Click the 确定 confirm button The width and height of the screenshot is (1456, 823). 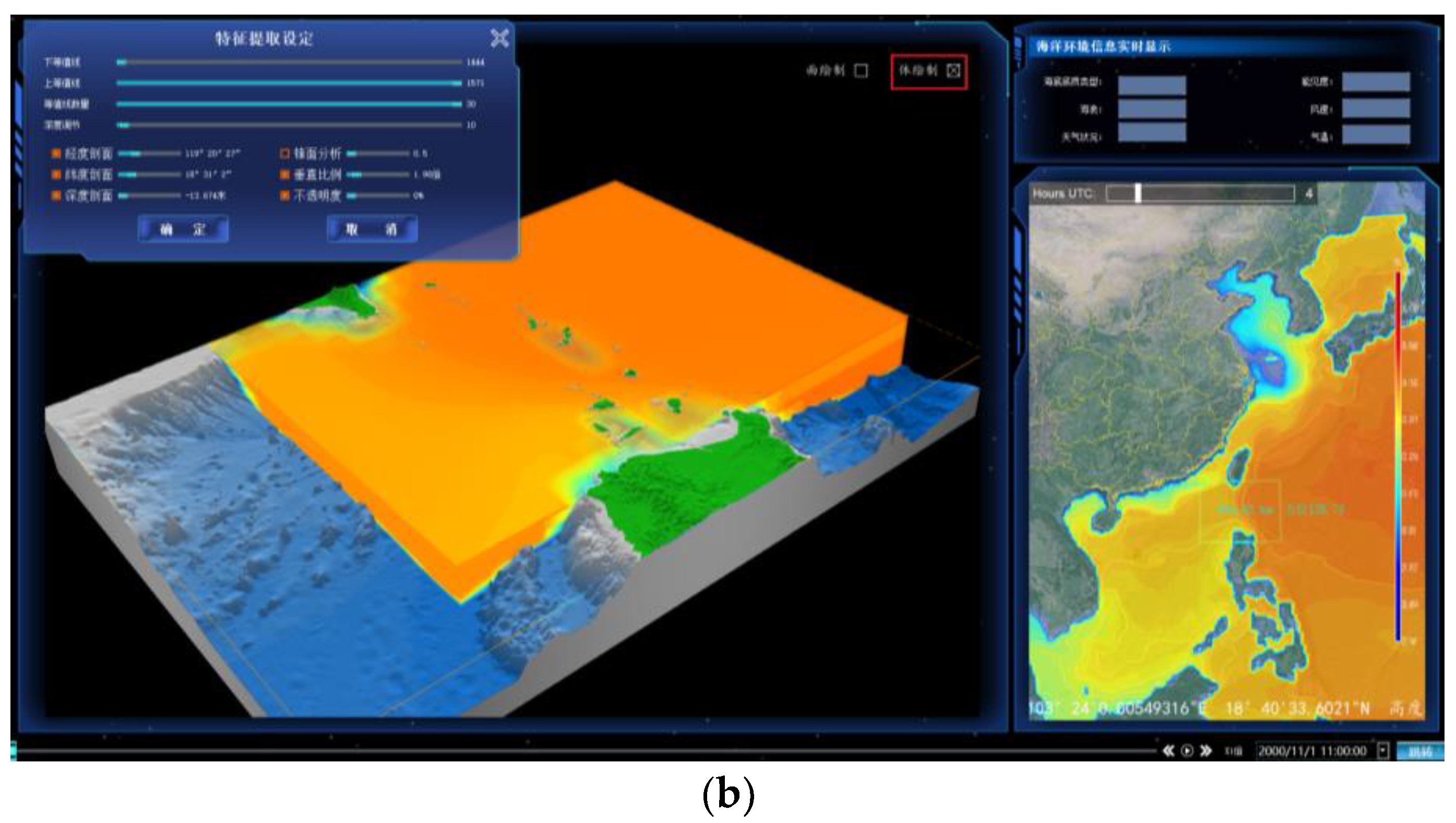point(183,229)
